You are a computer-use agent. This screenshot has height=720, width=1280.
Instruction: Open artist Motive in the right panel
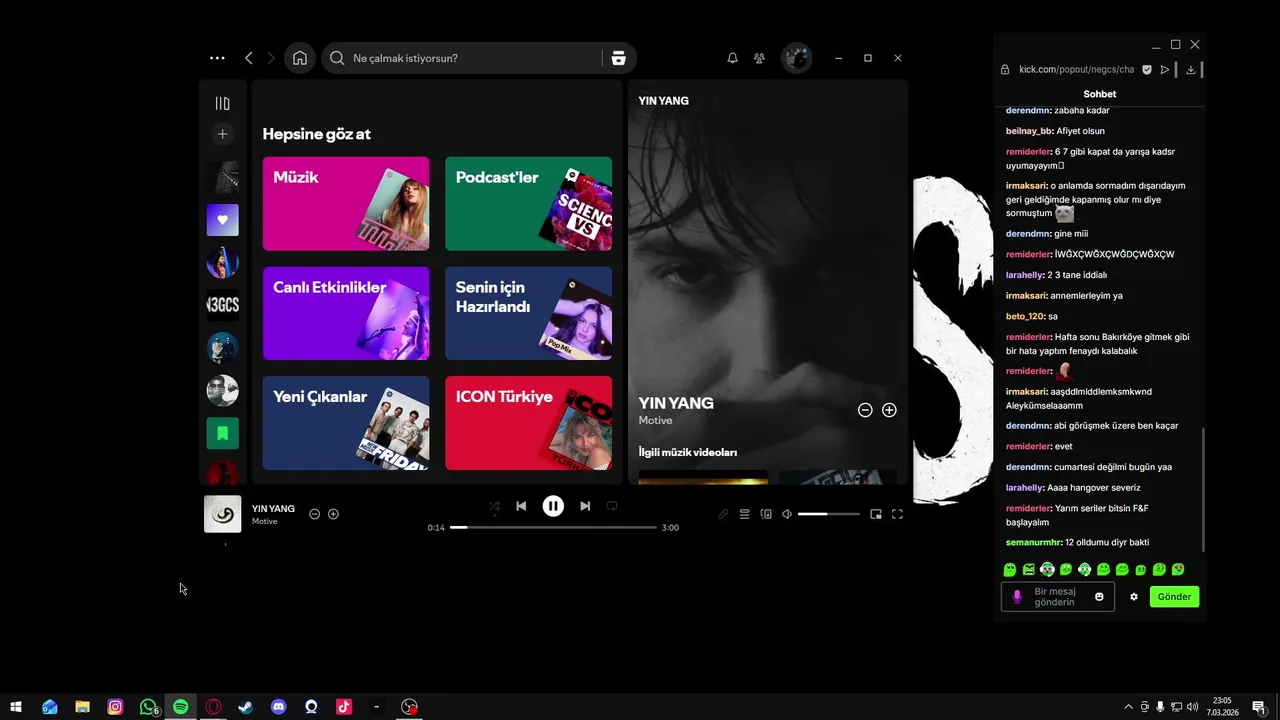click(x=655, y=421)
